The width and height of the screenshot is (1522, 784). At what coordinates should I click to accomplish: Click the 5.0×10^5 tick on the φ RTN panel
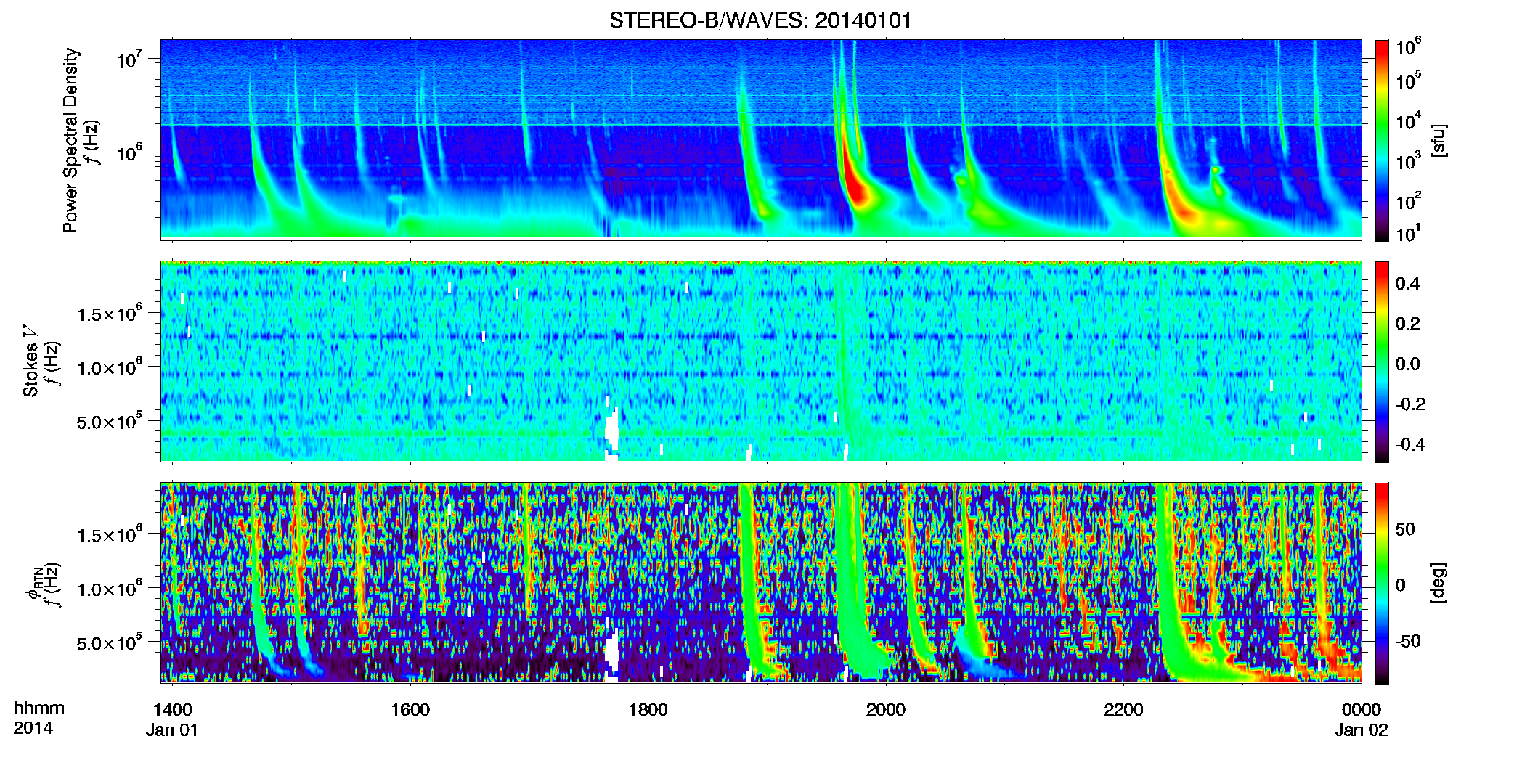pos(109,643)
